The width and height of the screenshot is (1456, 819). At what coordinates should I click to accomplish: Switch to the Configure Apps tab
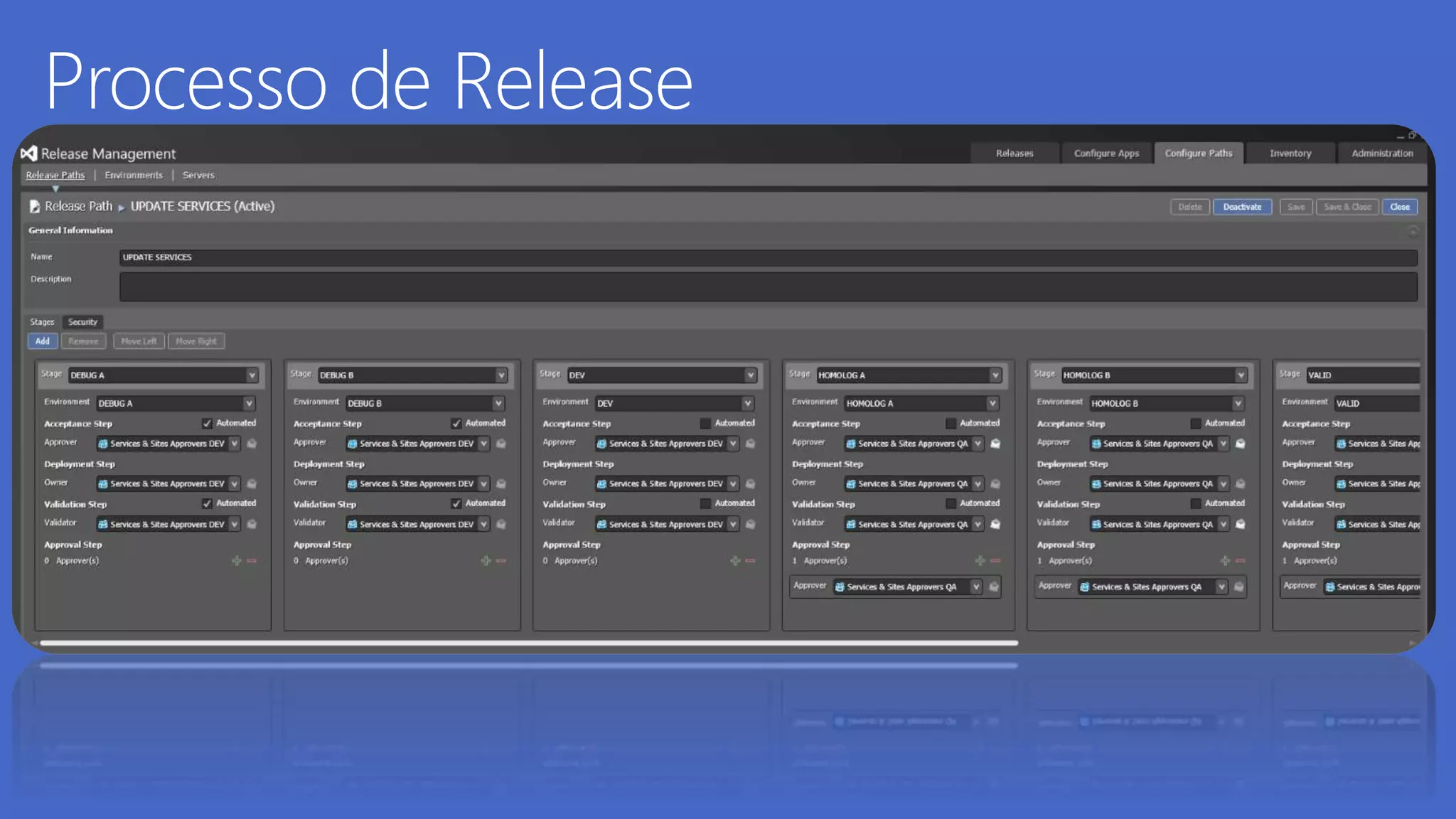(1106, 154)
